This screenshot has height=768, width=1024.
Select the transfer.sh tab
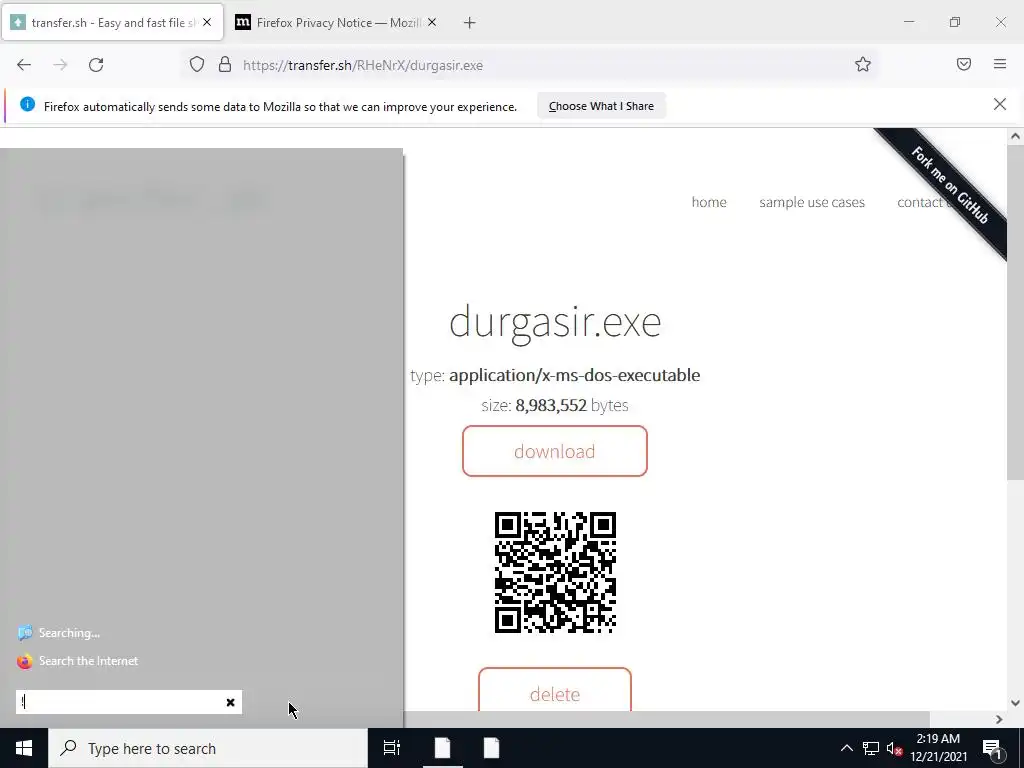(x=112, y=23)
